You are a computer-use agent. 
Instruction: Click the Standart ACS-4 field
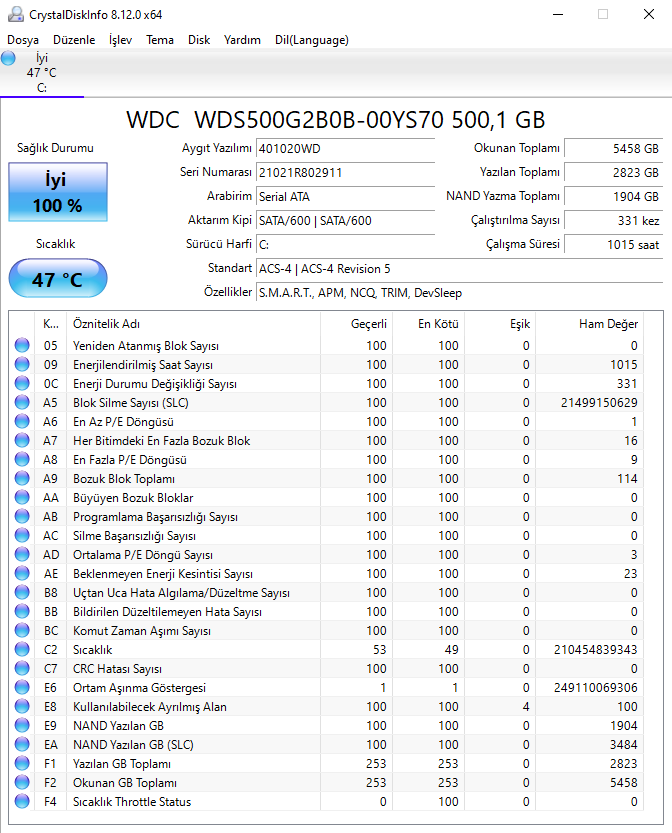[460, 269]
